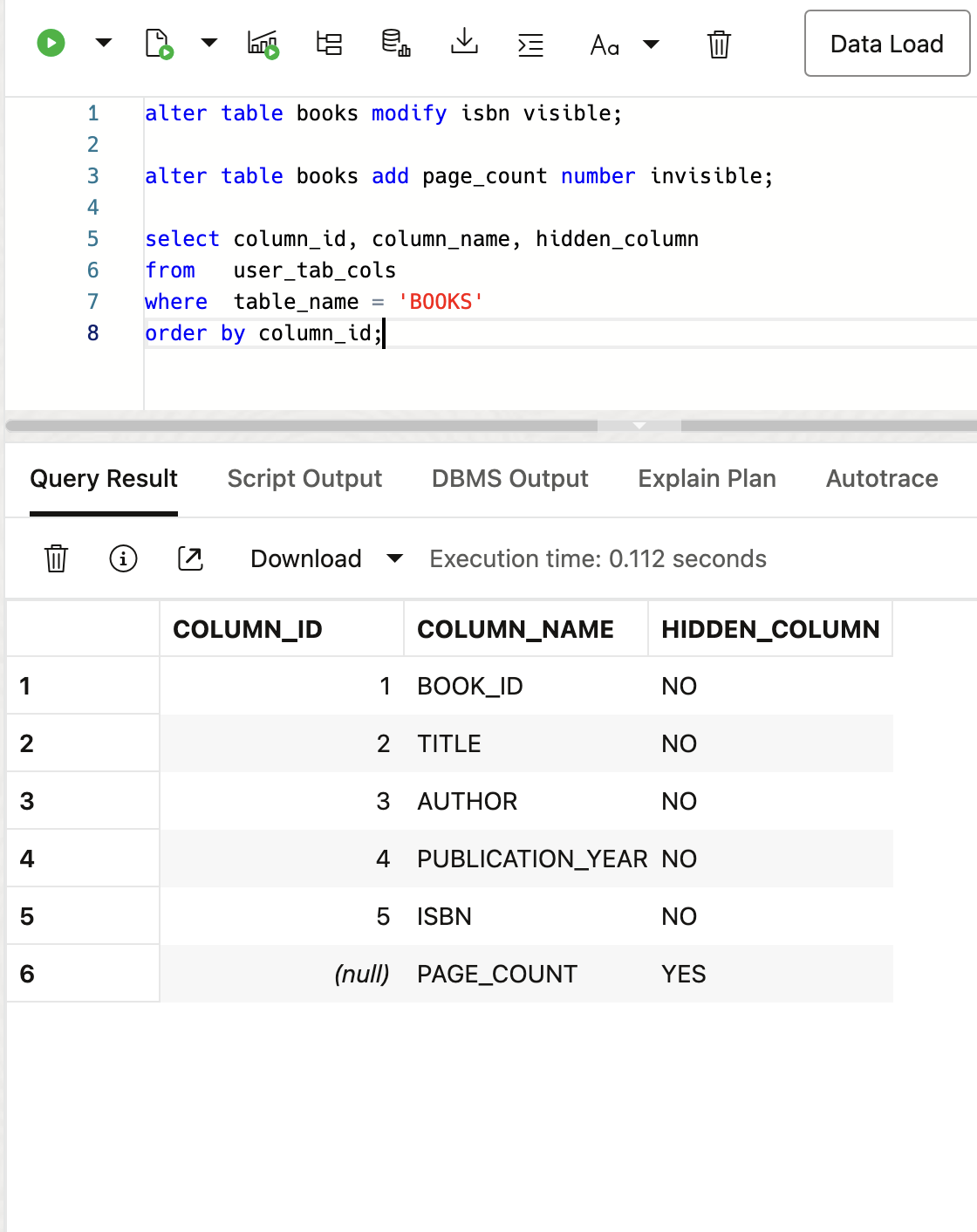Sort by the COLUMN_ID header
This screenshot has width=977, height=1232.
pyautogui.click(x=282, y=629)
